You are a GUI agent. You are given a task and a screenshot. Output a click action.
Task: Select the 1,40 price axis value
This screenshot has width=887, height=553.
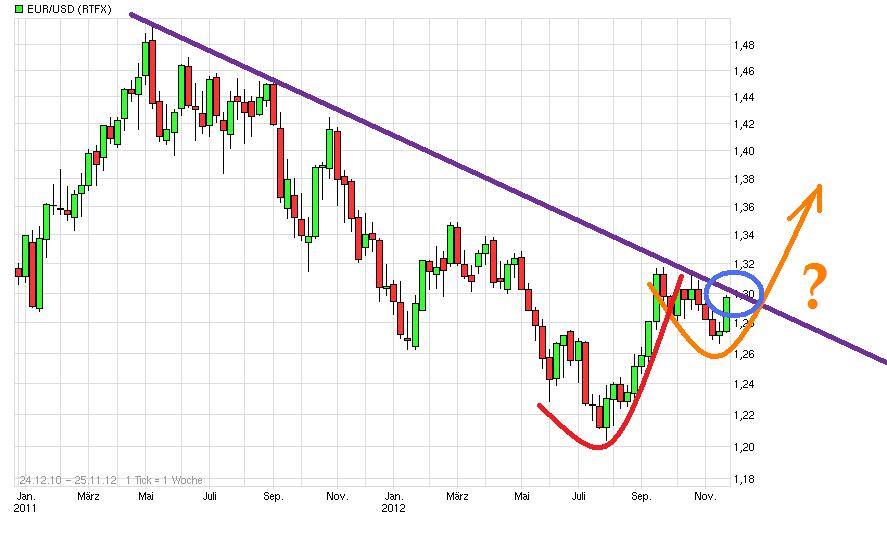click(x=744, y=151)
